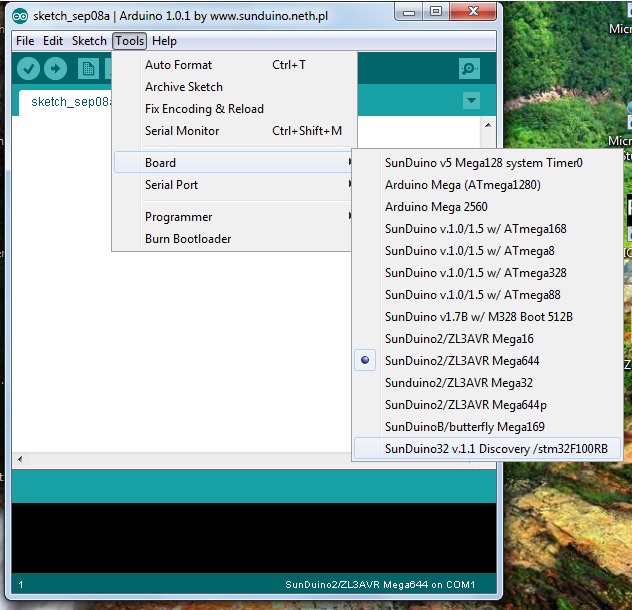Choose Burn Bootloader menu entry
The height and width of the screenshot is (610, 632).
pos(233,239)
